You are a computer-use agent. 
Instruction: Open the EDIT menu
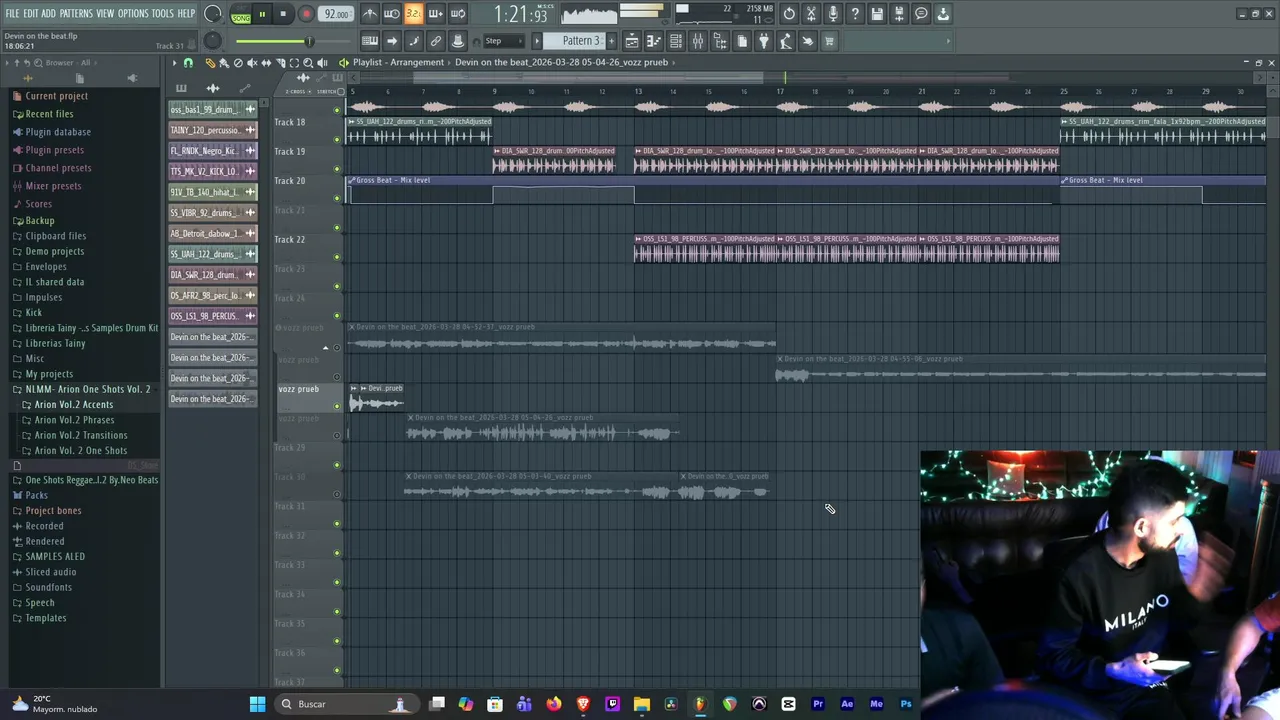(x=30, y=14)
